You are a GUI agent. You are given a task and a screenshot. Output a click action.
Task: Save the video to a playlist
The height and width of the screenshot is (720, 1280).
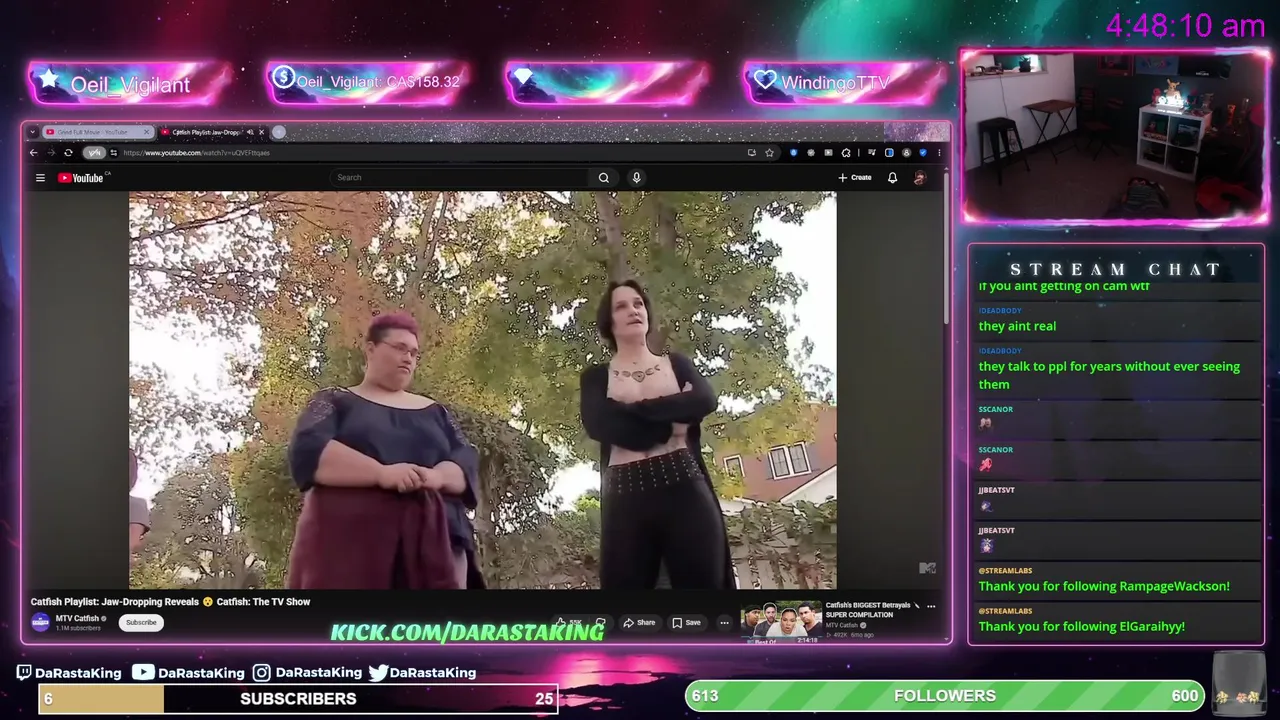point(686,622)
